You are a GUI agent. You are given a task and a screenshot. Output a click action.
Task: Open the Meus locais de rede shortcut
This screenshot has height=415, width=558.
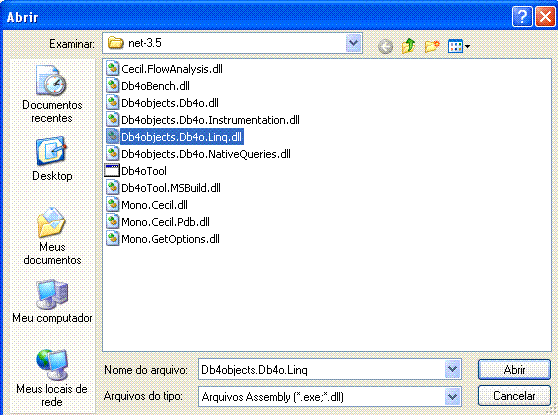[52, 378]
